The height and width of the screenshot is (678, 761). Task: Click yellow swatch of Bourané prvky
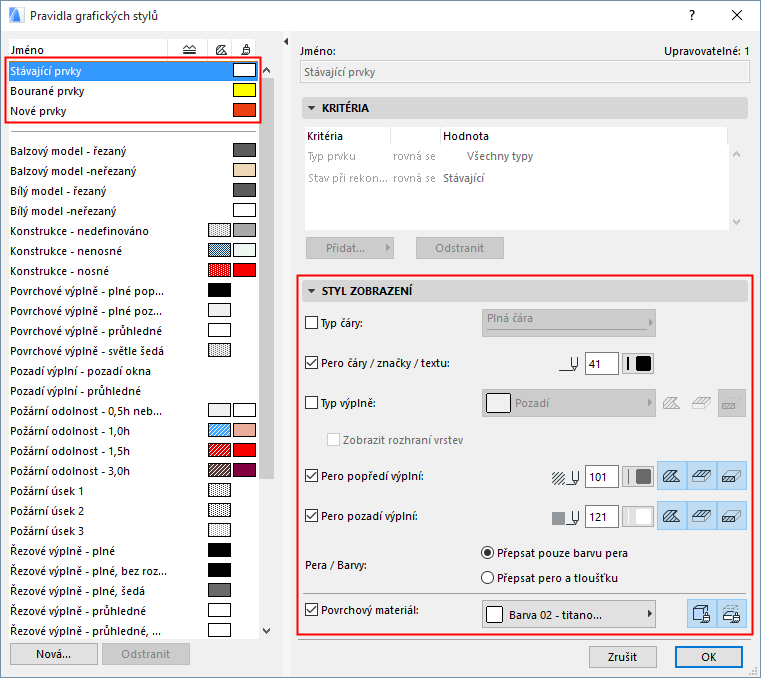click(x=244, y=90)
